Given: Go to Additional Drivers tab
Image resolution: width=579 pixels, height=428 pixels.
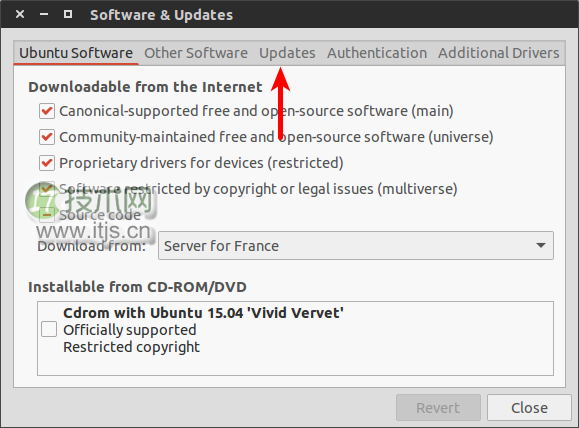Looking at the screenshot, I should click(x=499, y=53).
